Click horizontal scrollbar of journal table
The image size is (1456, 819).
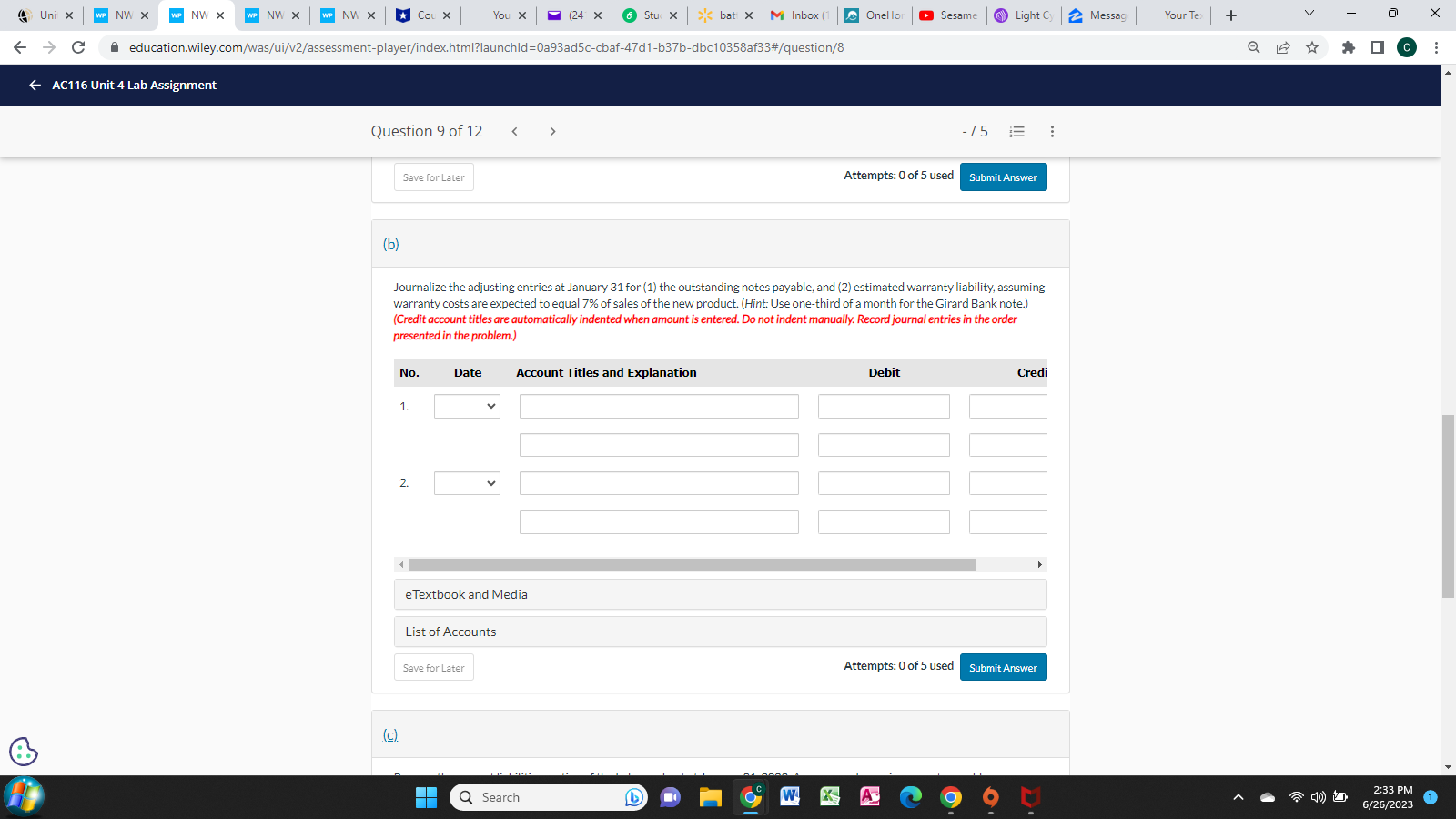[693, 564]
